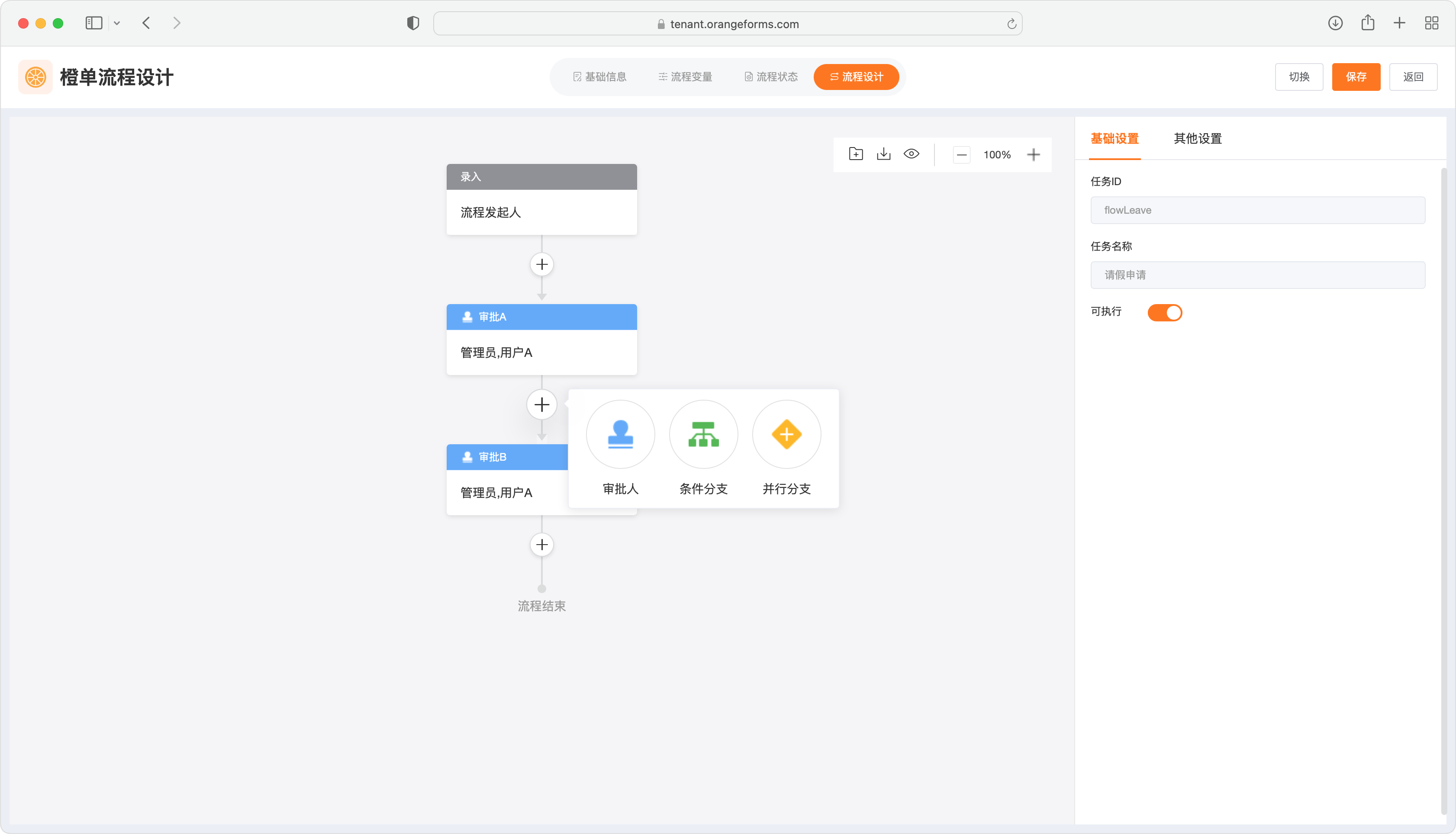Click the download icon in canvas toolbar
Viewport: 1456px width, 834px height.
pyautogui.click(x=883, y=154)
